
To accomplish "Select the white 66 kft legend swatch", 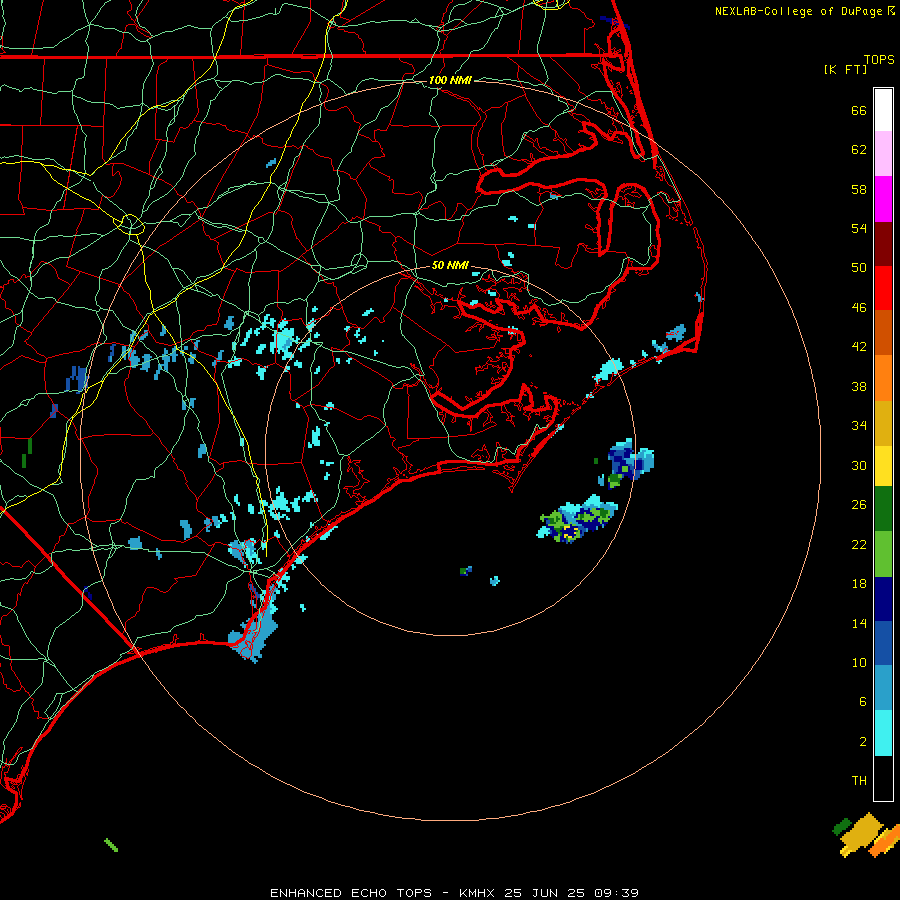I will (x=883, y=110).
